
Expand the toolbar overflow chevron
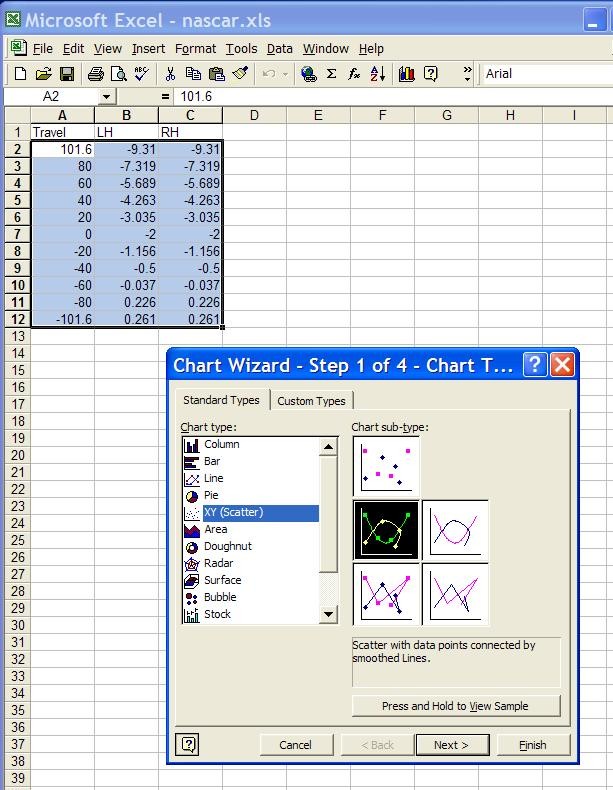pyautogui.click(x=467, y=74)
